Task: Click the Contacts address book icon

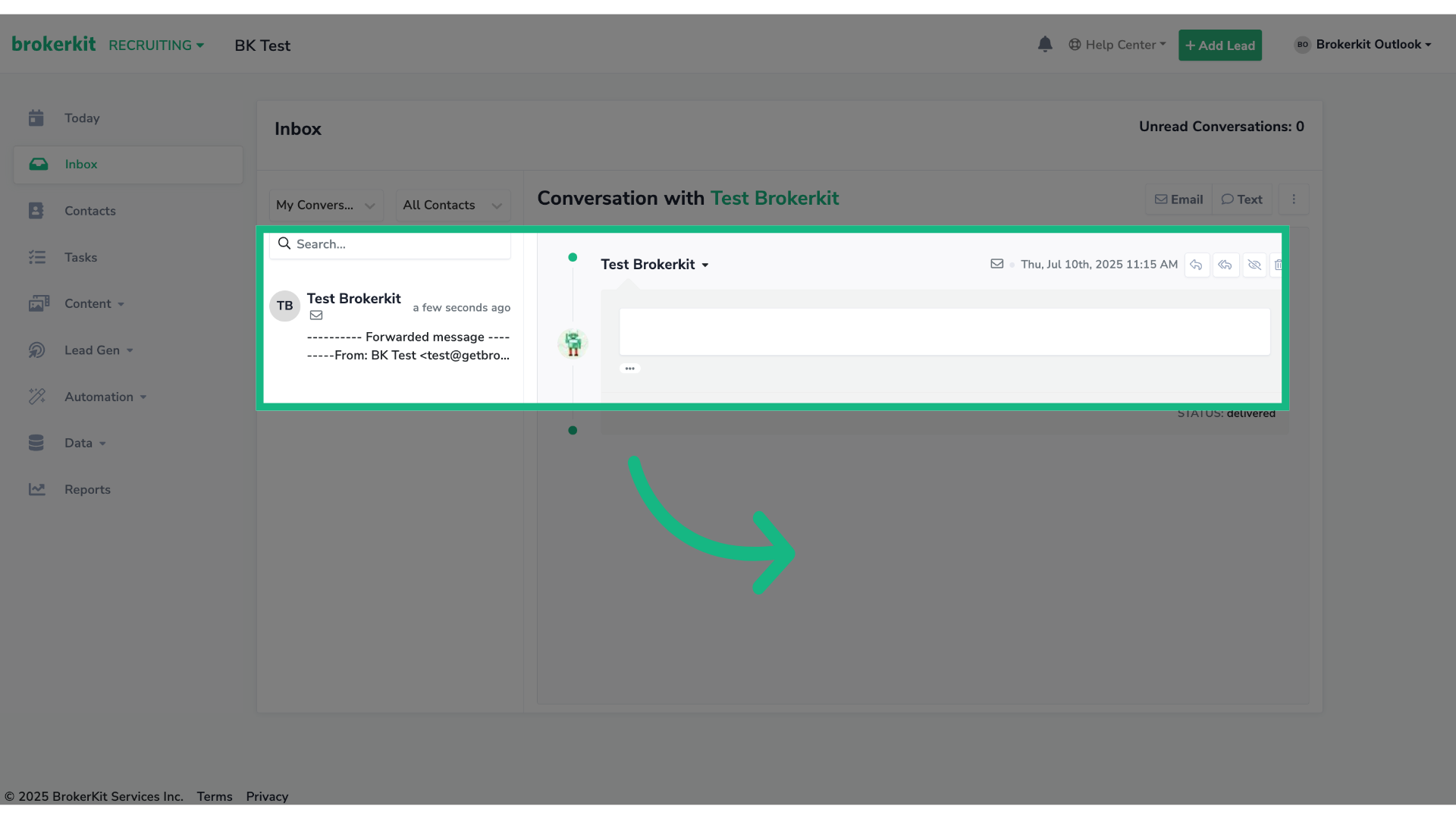Action: [x=36, y=211]
